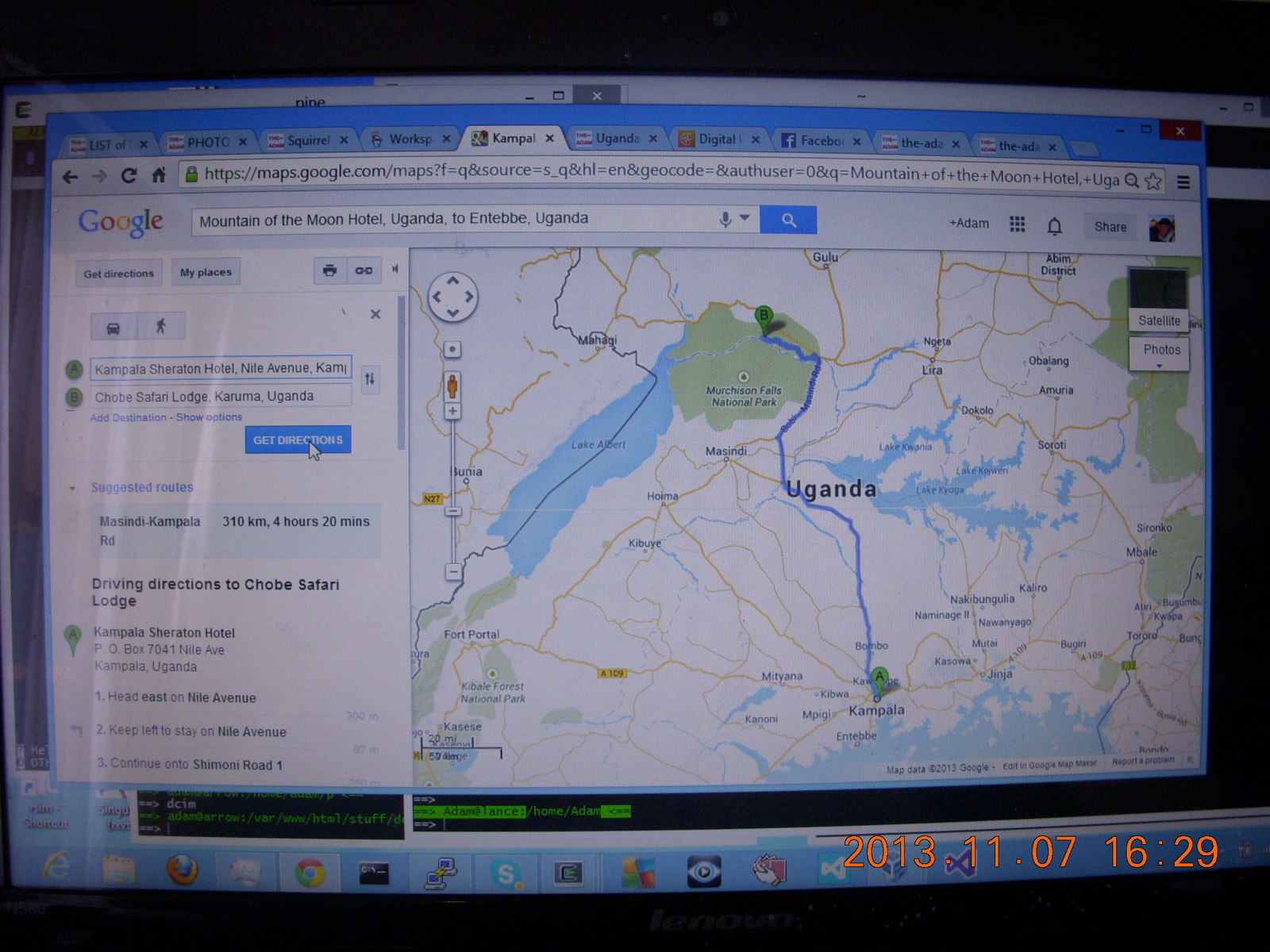Select walking mode toggle
Screen dimensions: 1270x952
click(161, 326)
